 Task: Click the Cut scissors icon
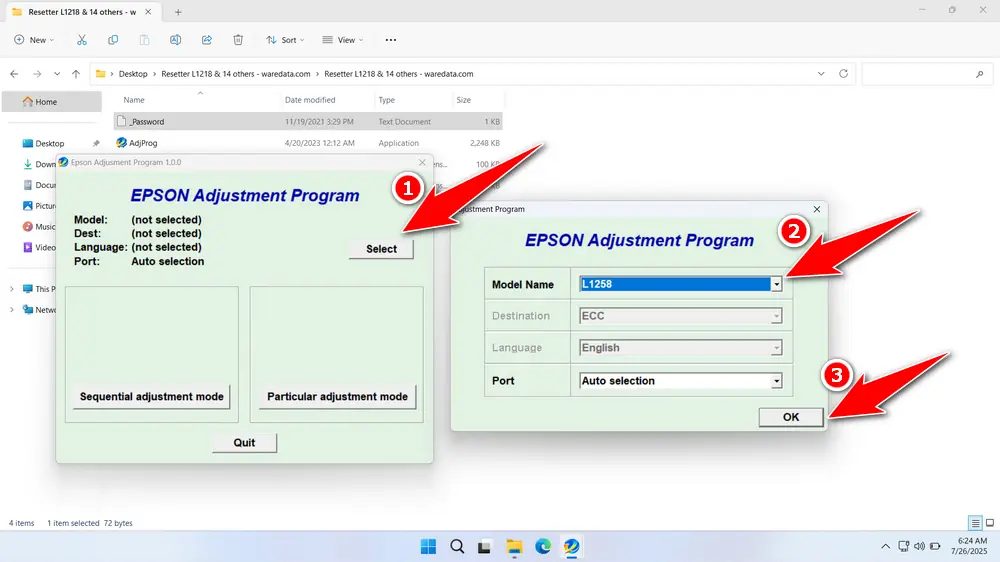[82, 40]
